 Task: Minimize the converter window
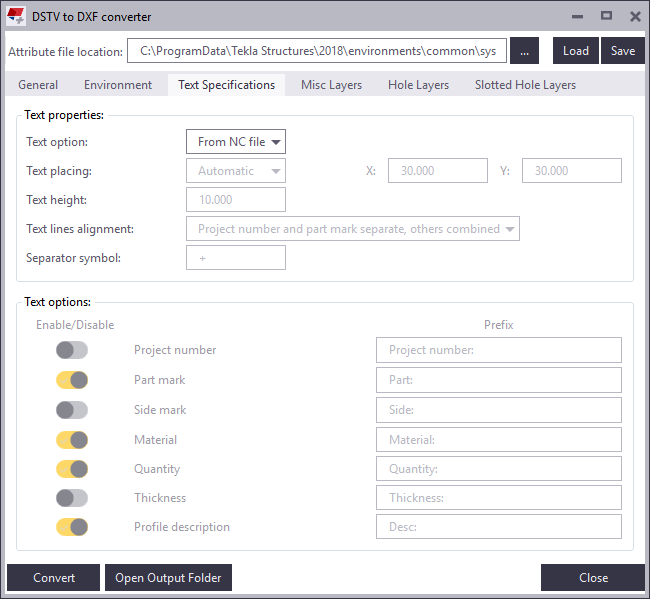(577, 16)
